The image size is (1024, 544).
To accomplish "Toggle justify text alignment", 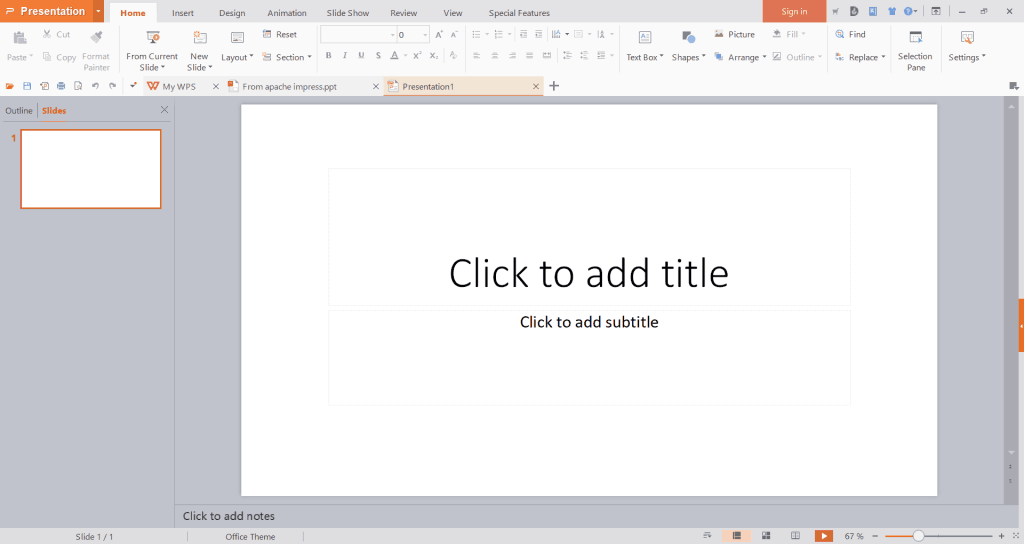I will (x=530, y=56).
